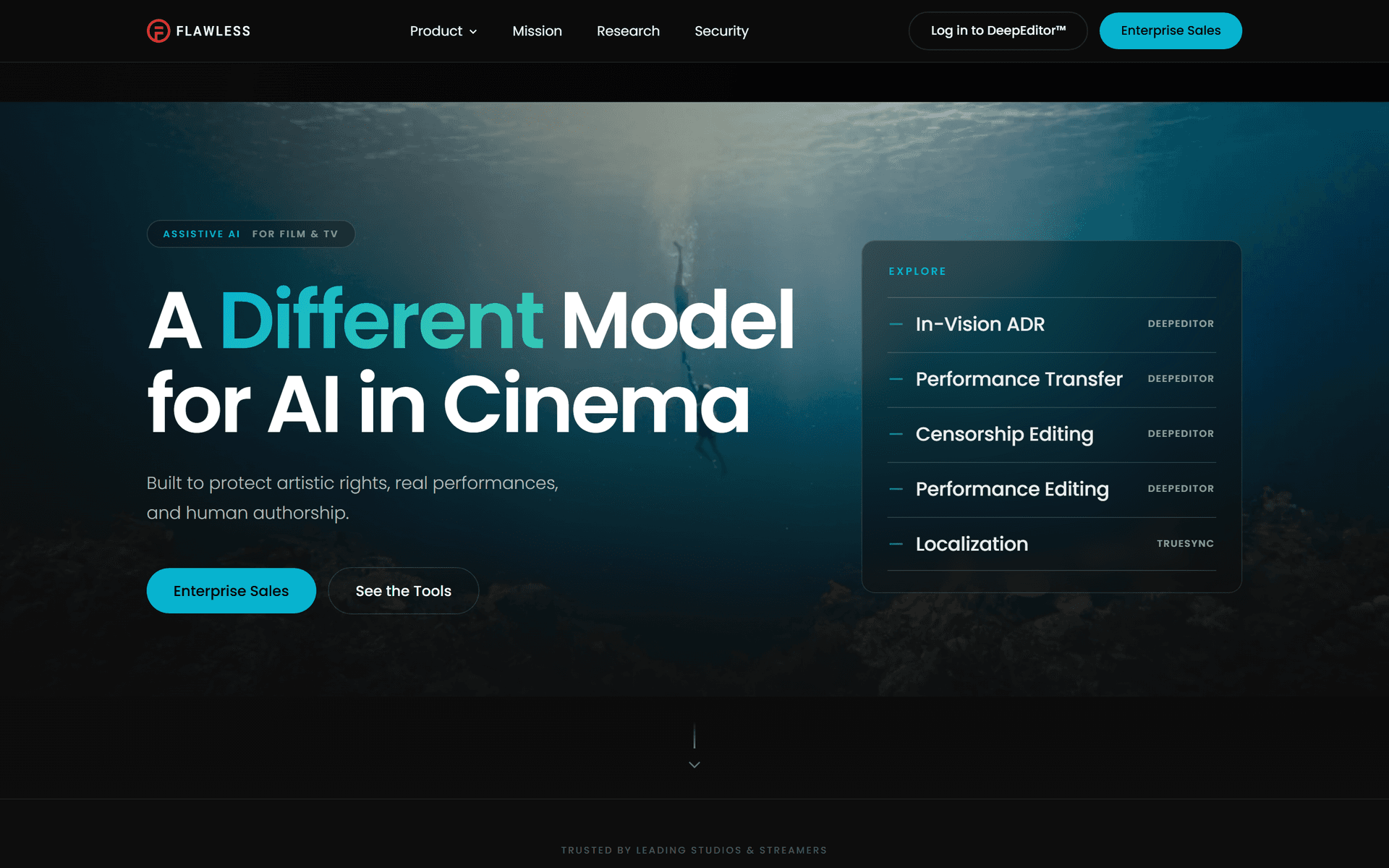1389x868 pixels.
Task: Click the EXPLORE panel heading
Action: (917, 271)
